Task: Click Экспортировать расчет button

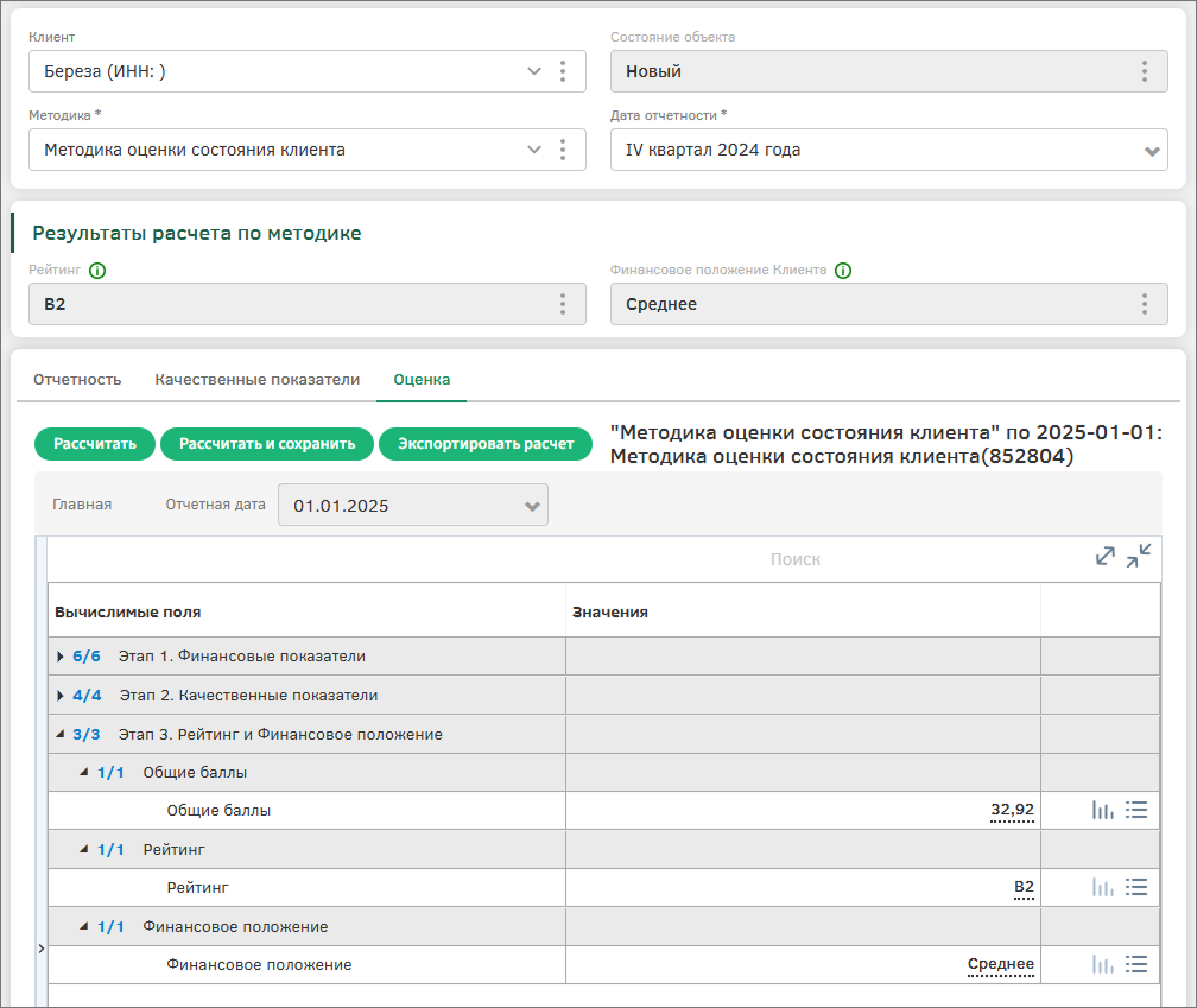Action: [486, 444]
